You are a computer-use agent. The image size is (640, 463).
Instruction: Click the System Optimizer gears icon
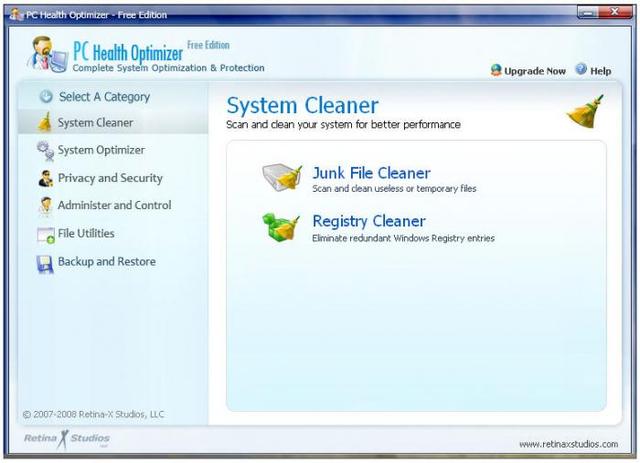45,151
